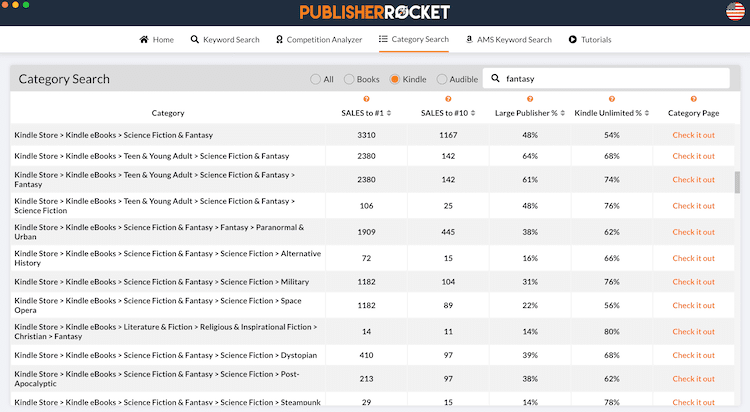
Task: Open the Competition Analyzer tab
Action: click(x=320, y=40)
